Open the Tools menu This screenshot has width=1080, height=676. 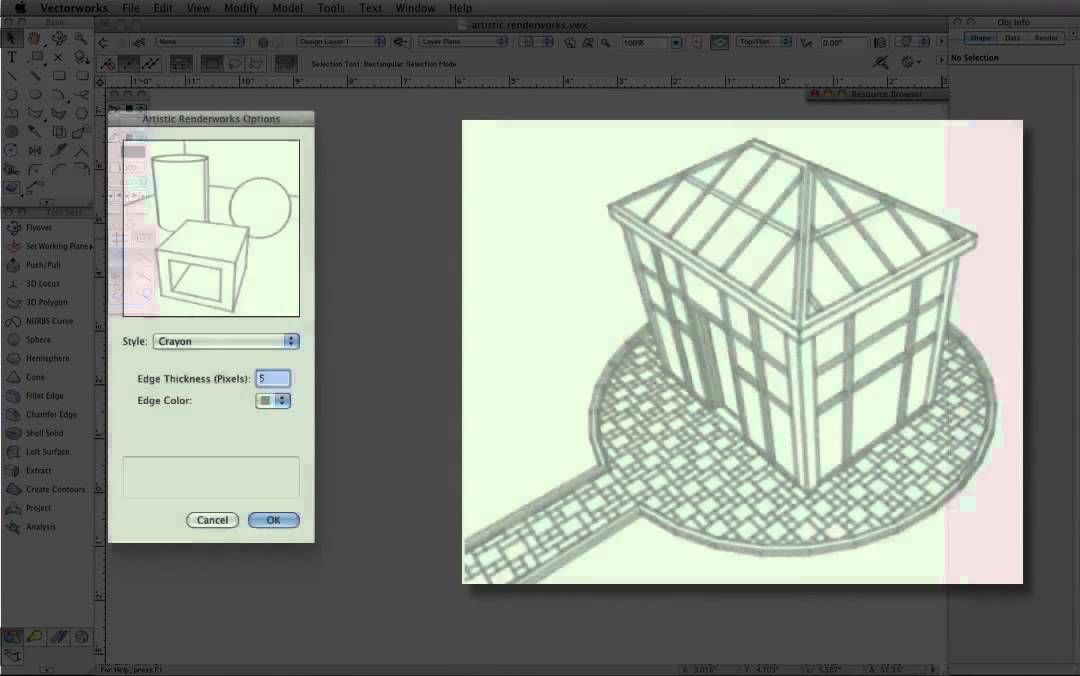331,8
